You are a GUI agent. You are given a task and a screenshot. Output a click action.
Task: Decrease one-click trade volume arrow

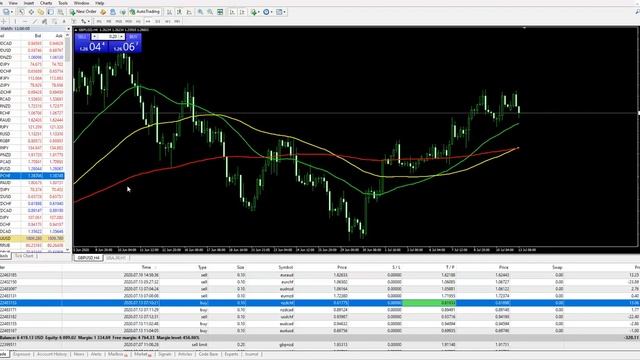(95, 37)
